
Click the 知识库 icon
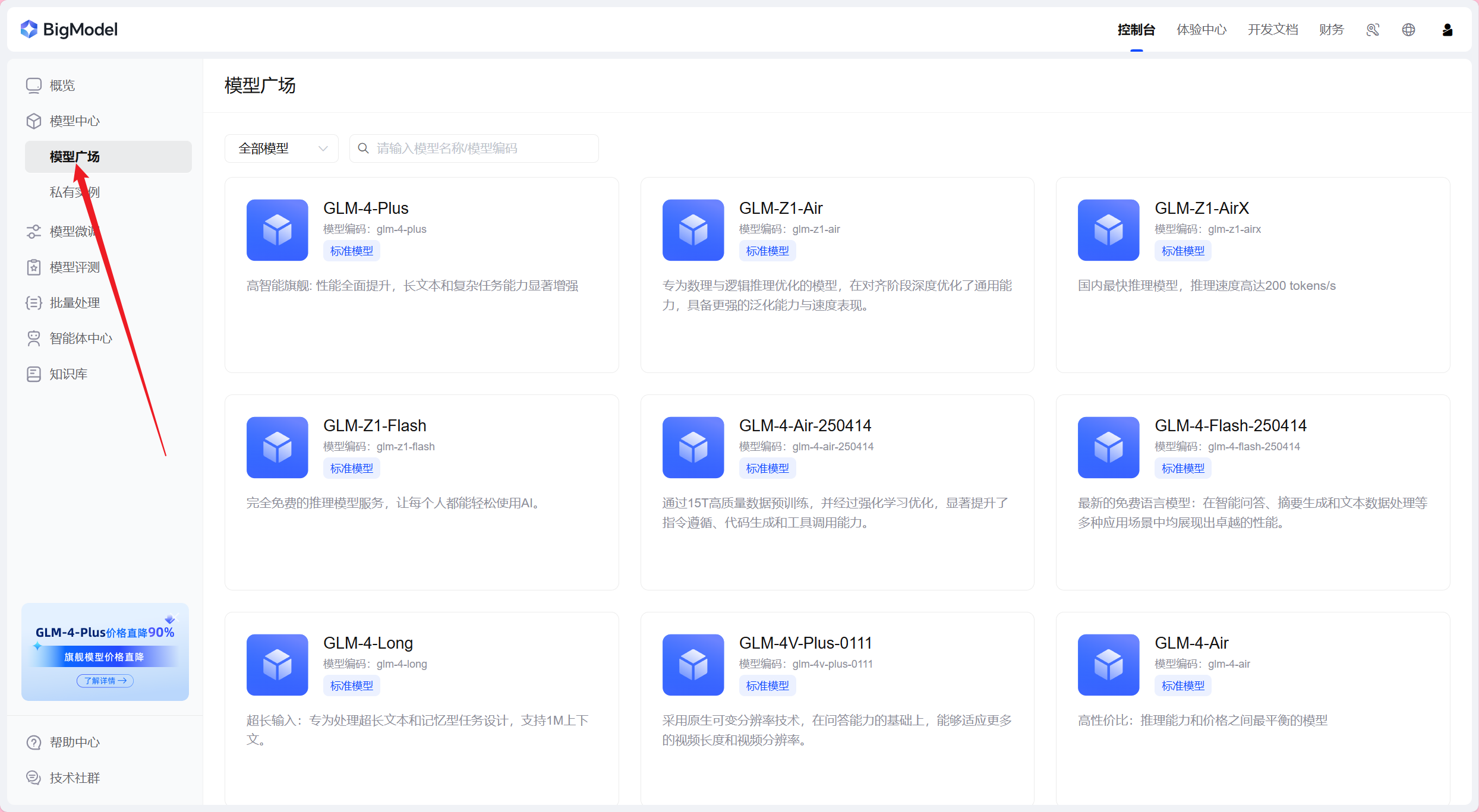(34, 374)
